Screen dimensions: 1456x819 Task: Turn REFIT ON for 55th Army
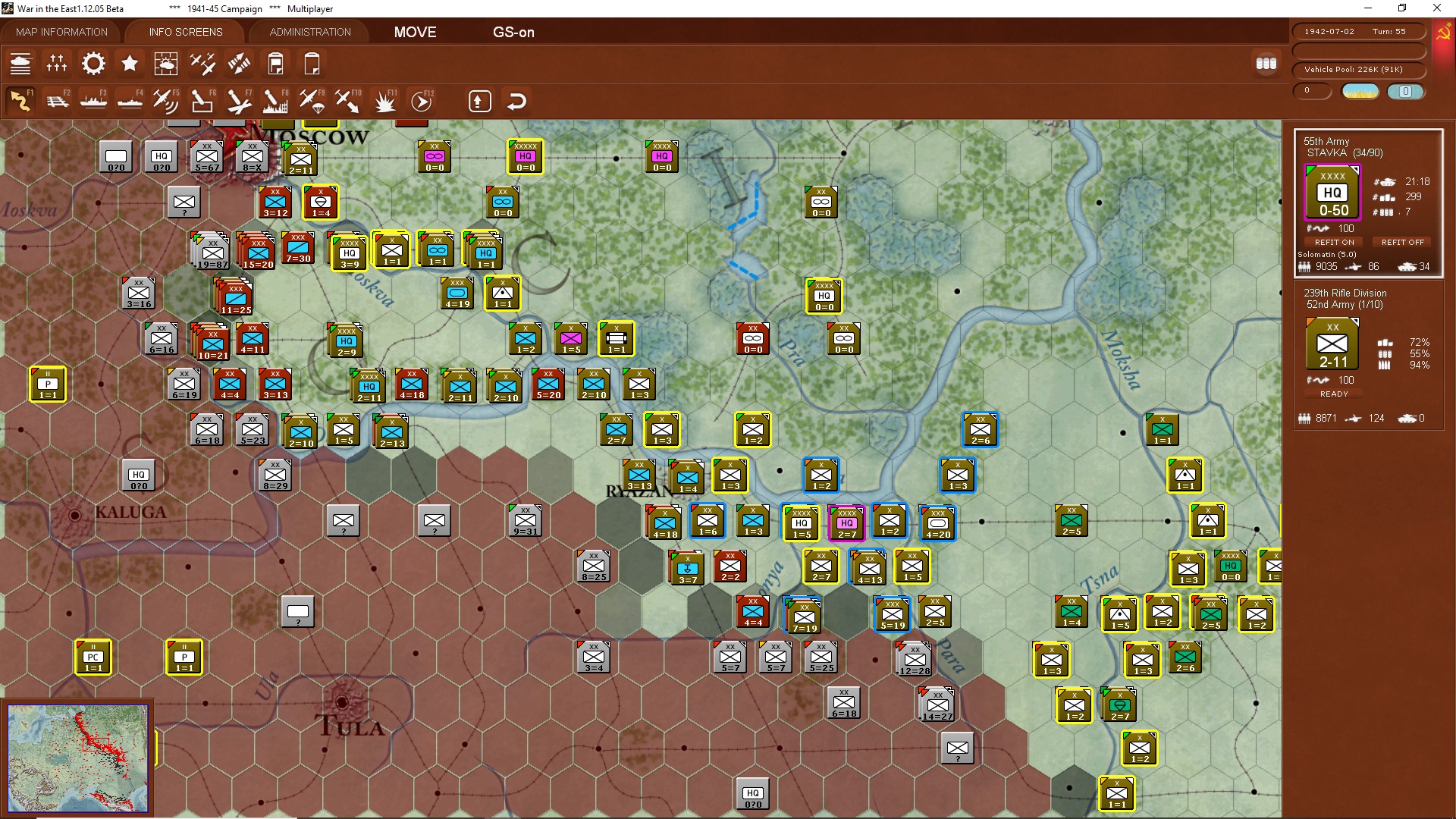1334,242
